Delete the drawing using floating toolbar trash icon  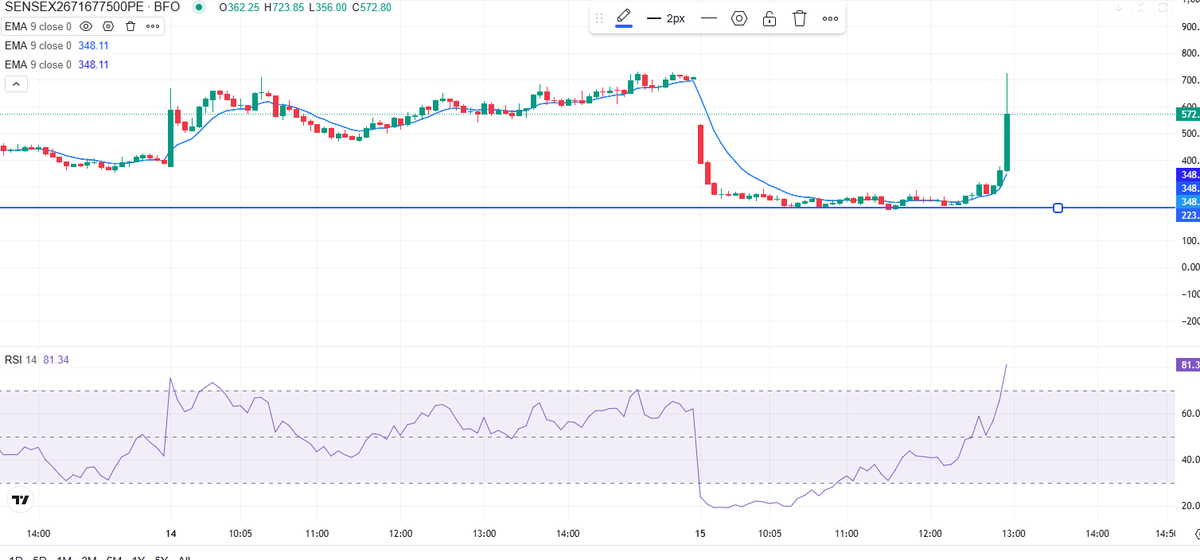pyautogui.click(x=800, y=18)
